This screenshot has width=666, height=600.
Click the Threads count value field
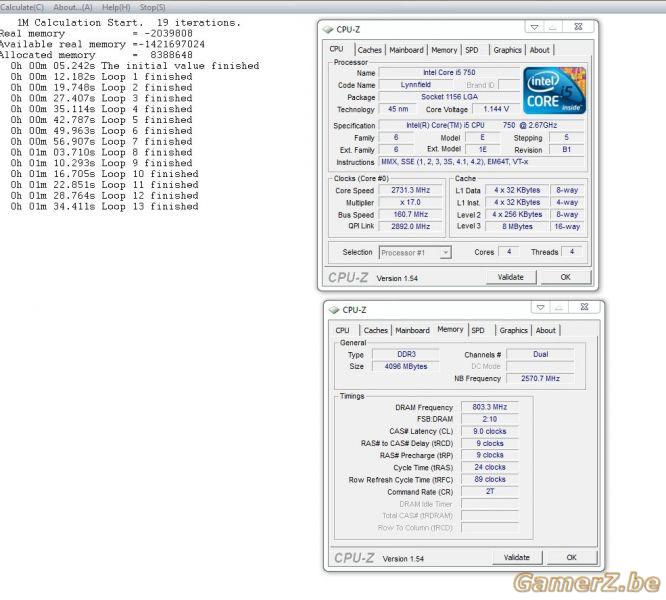point(572,252)
